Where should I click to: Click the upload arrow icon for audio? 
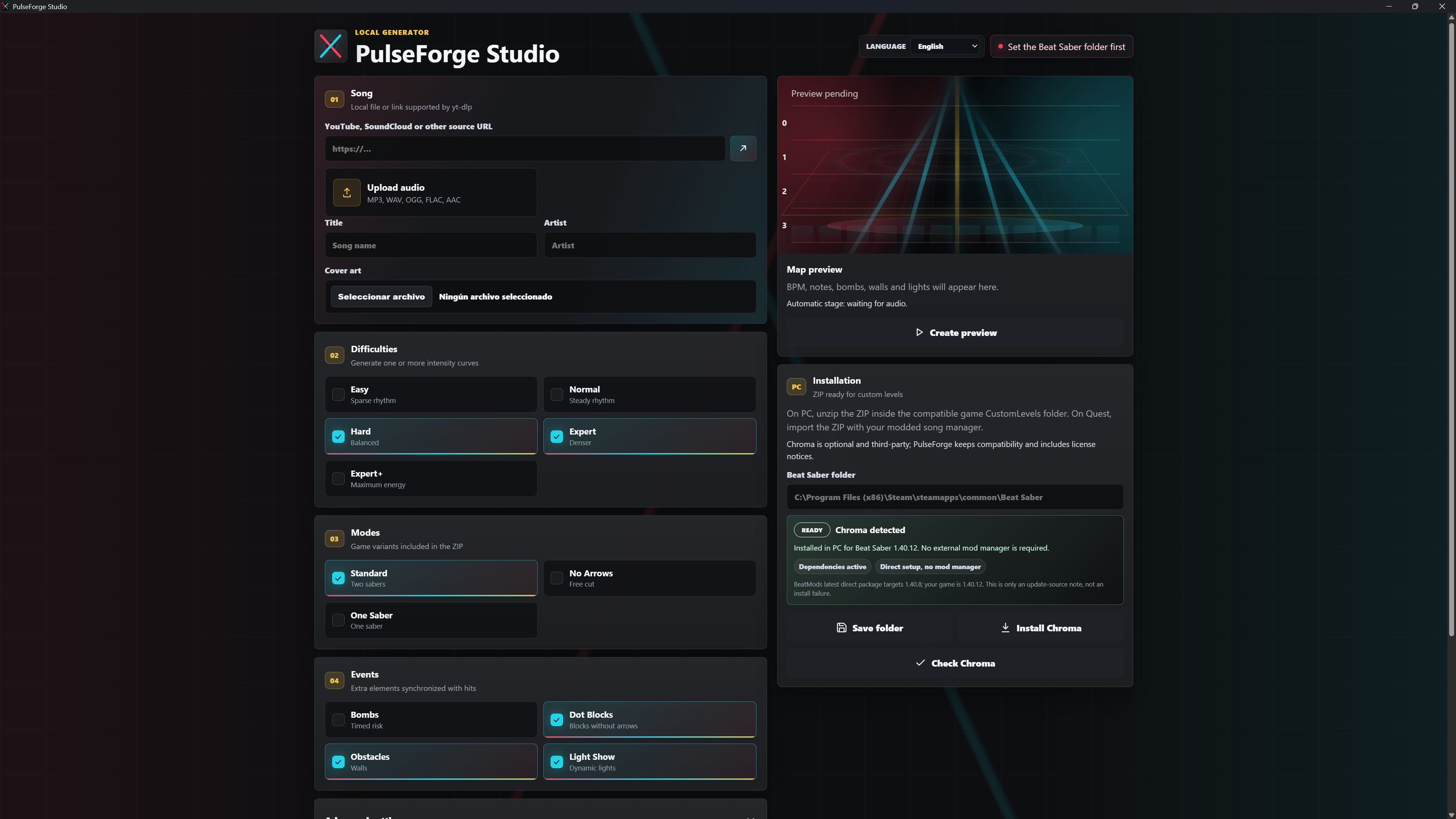tap(347, 193)
